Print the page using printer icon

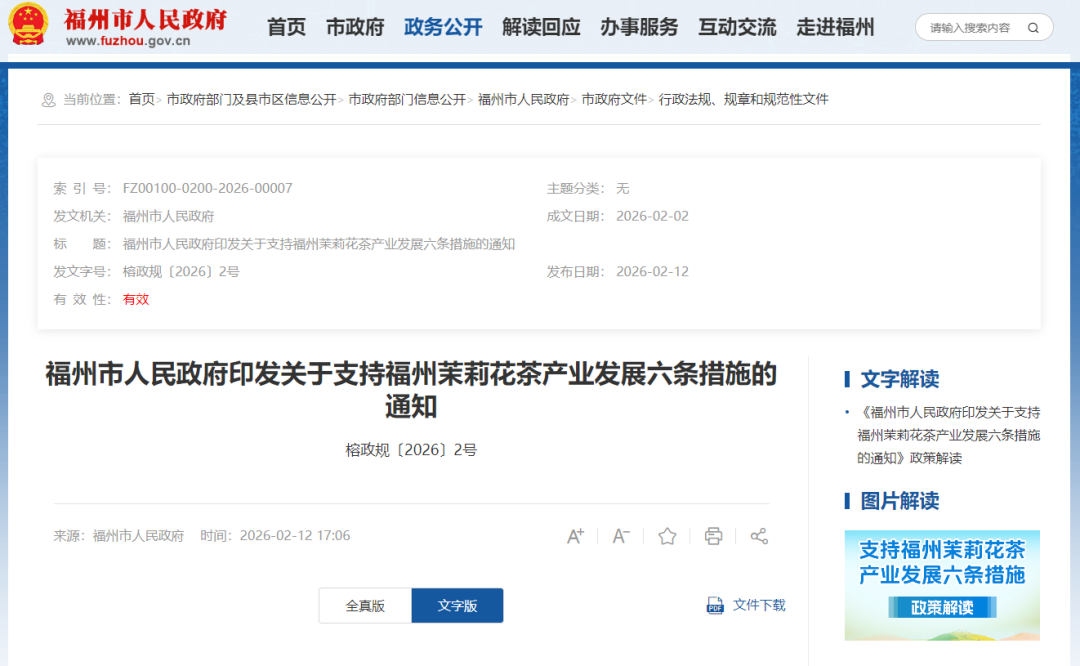713,536
